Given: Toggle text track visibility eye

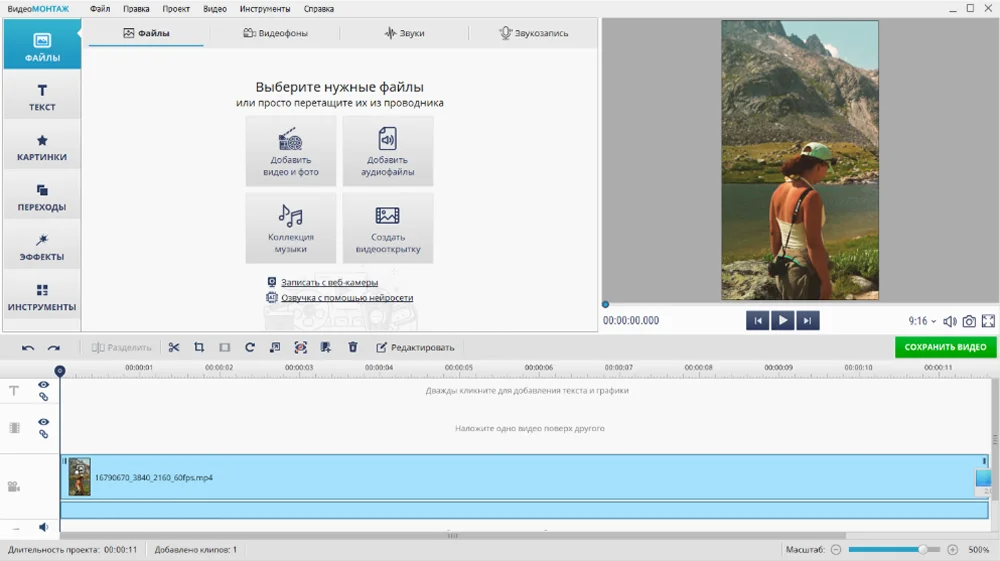Looking at the screenshot, I should pyautogui.click(x=43, y=385).
